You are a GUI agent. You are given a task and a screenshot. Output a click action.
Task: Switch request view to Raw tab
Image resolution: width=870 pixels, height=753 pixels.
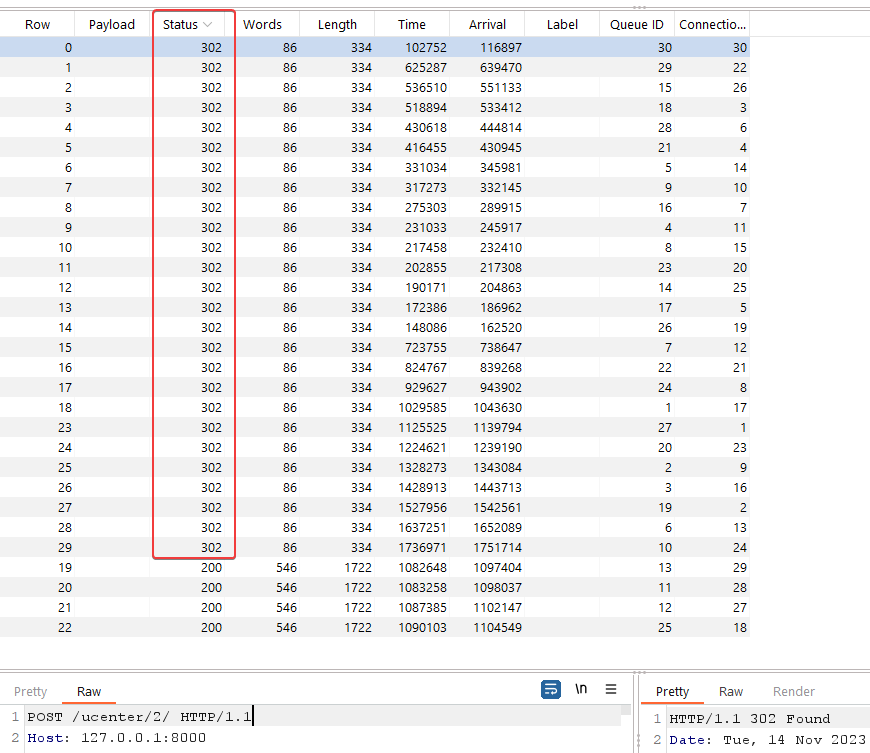click(89, 691)
